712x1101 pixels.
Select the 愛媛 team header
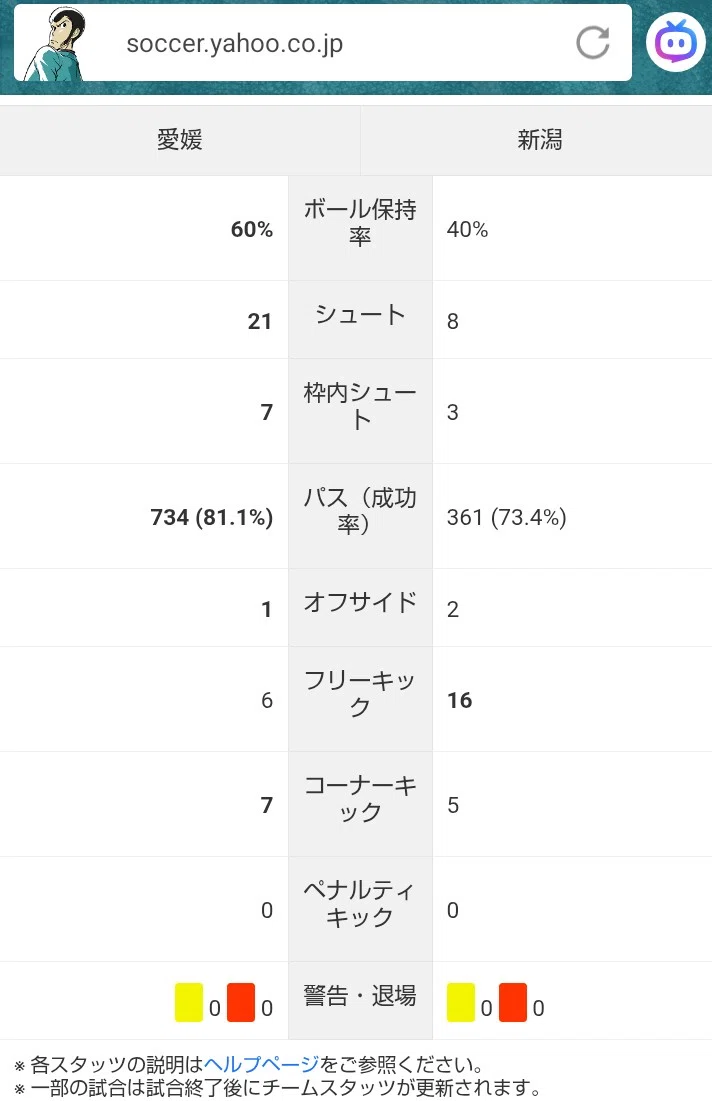[180, 140]
